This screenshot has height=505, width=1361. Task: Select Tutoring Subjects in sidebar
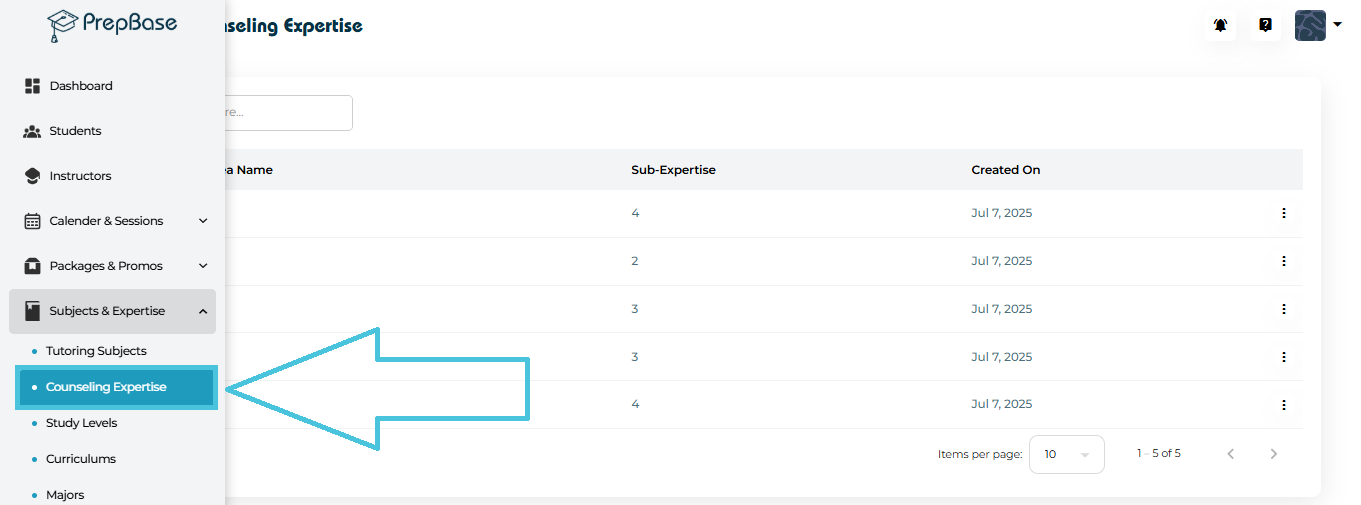point(96,351)
